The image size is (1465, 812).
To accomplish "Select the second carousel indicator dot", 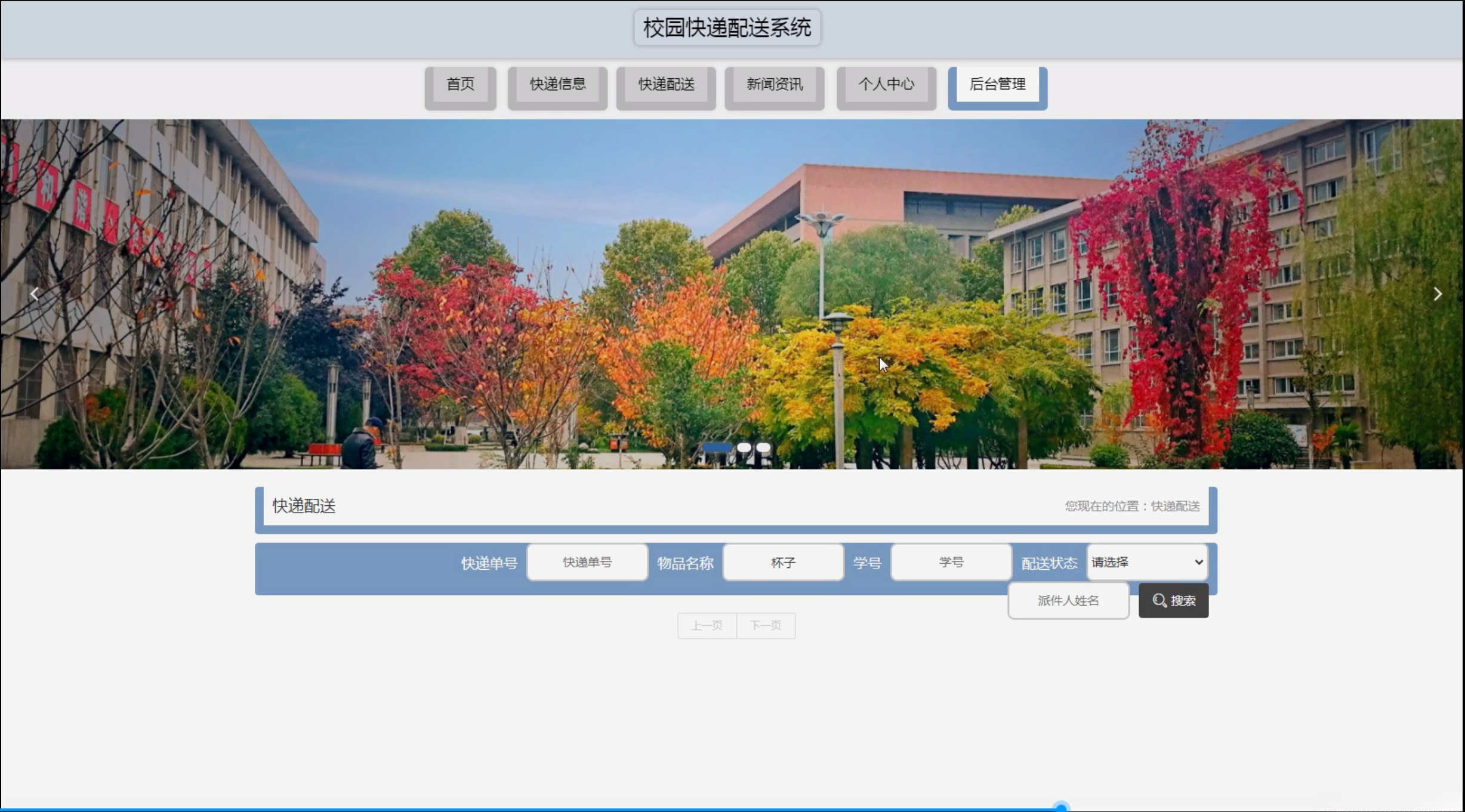I will (744, 447).
